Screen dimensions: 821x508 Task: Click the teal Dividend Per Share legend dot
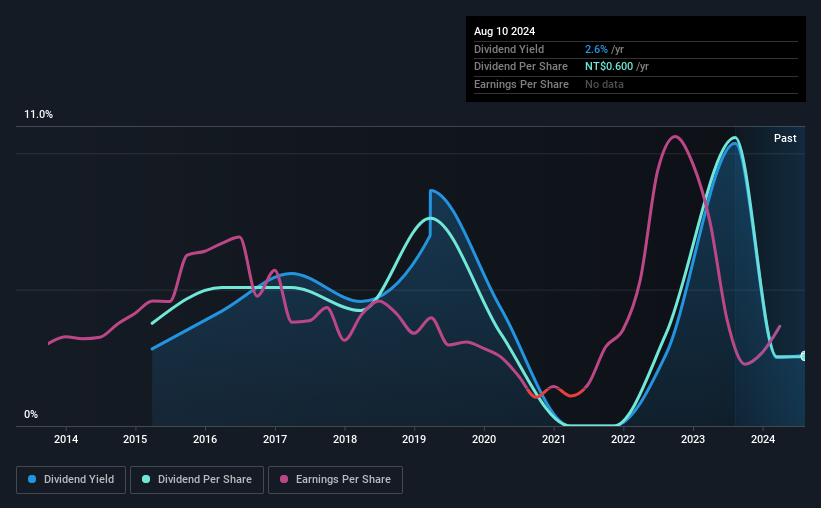click(x=146, y=479)
